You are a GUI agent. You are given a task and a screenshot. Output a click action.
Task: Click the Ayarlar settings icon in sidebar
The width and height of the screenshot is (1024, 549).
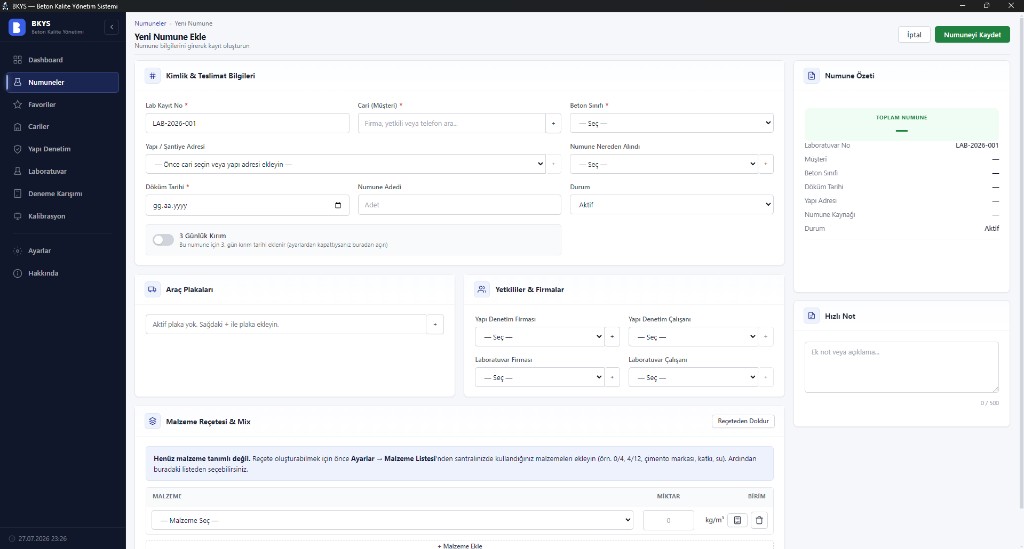coord(18,251)
